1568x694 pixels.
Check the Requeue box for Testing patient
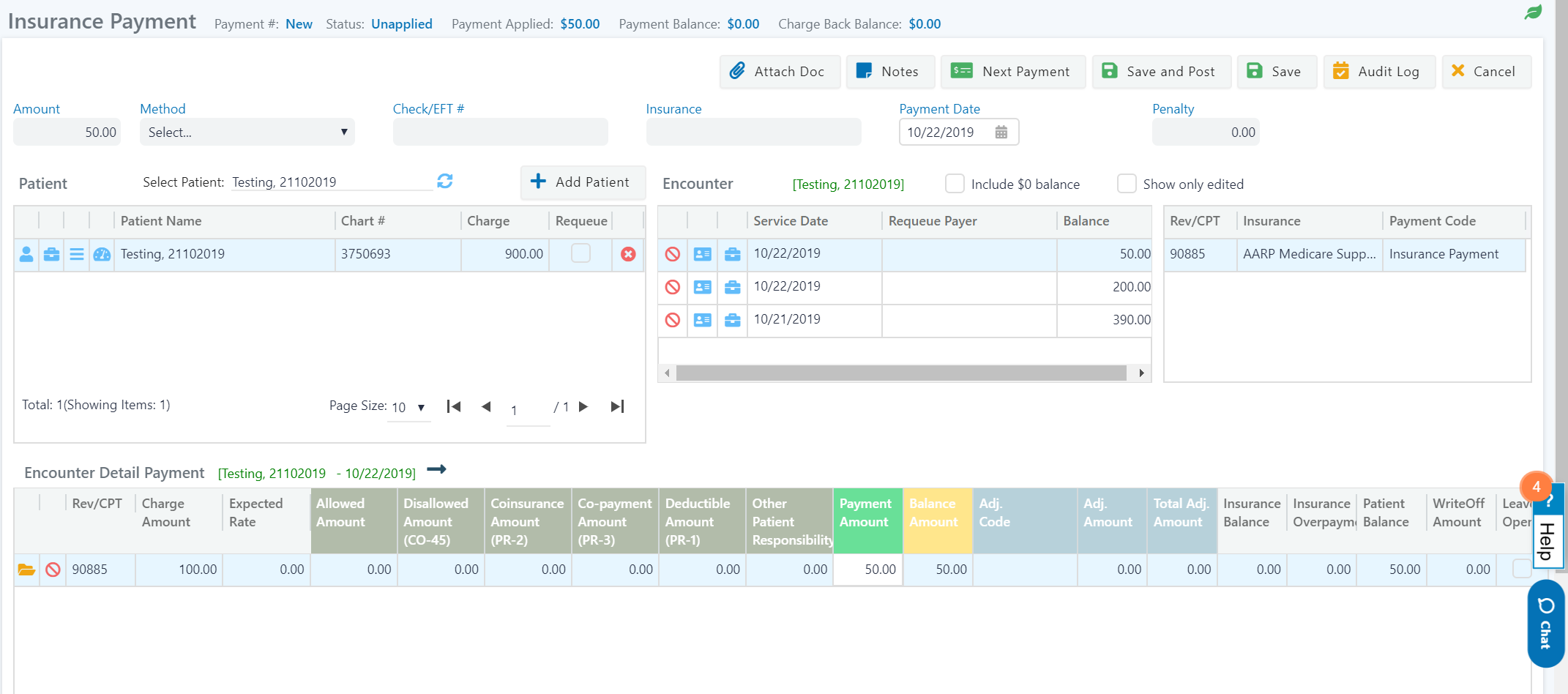coord(580,253)
